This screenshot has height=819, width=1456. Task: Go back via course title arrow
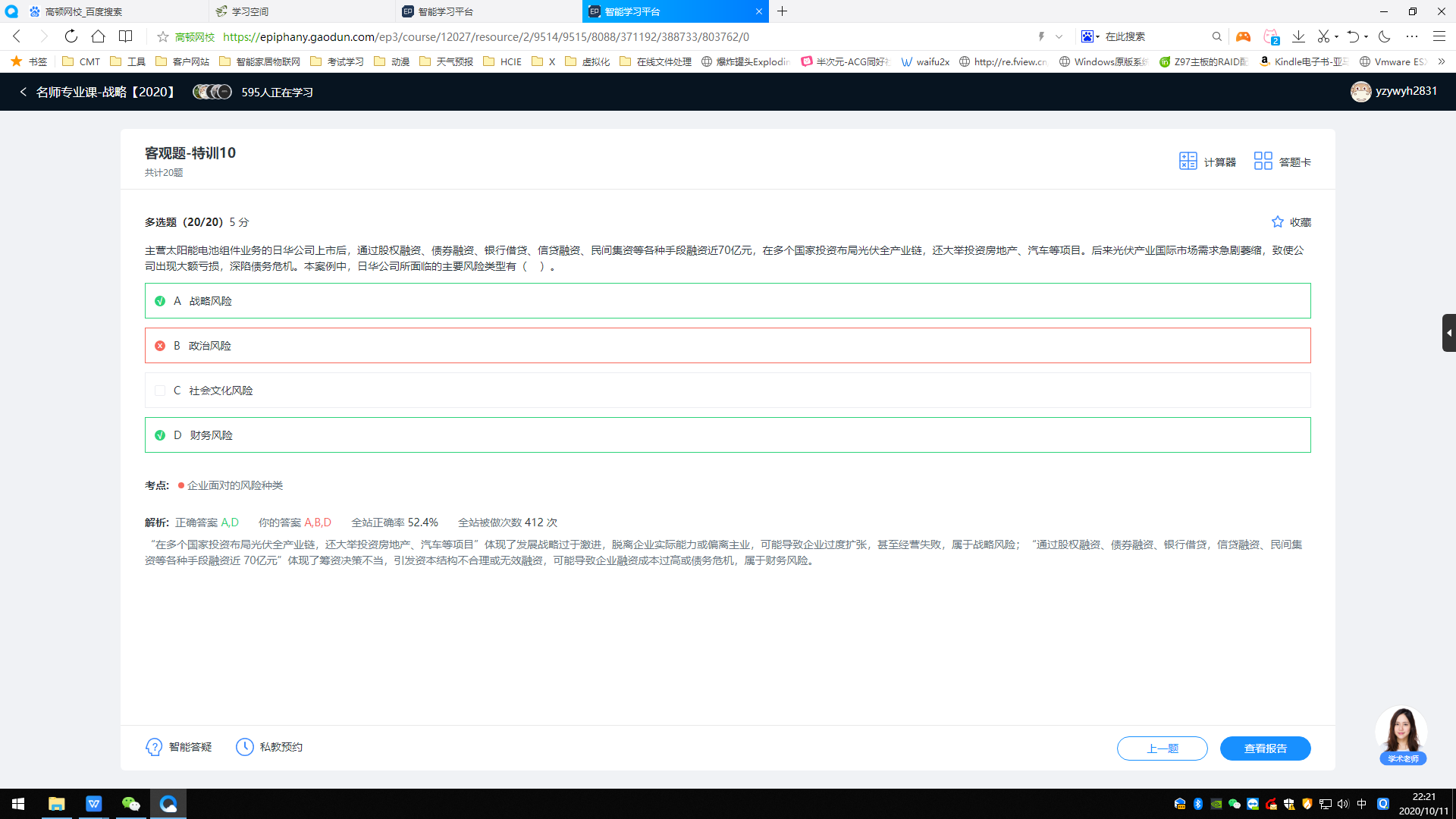click(x=24, y=92)
